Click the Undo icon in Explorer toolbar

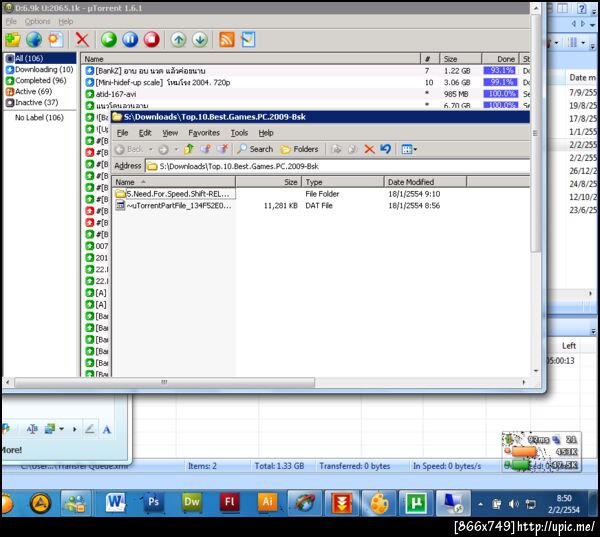386,149
